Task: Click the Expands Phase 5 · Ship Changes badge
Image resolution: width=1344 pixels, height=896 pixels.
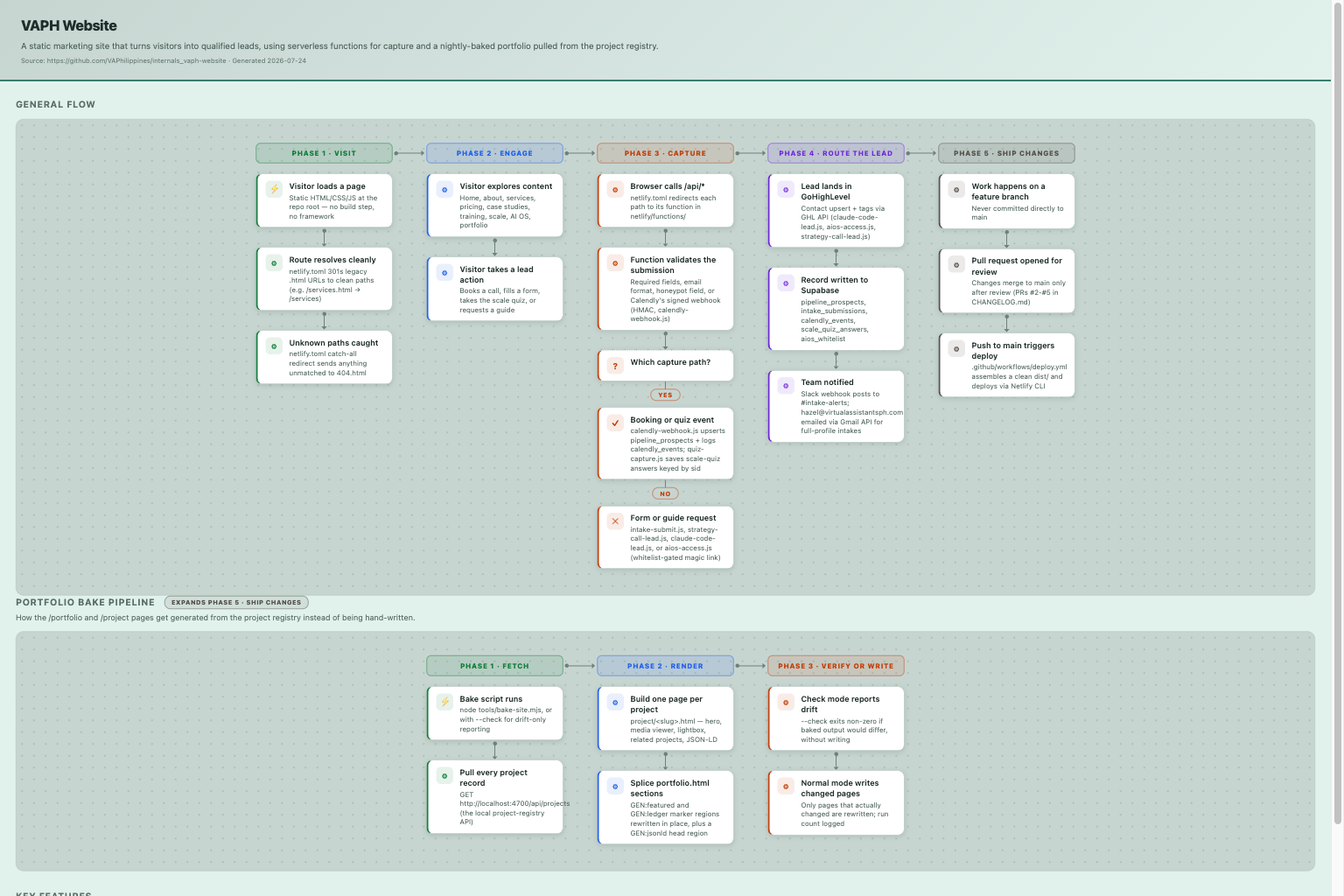Action: (x=236, y=602)
